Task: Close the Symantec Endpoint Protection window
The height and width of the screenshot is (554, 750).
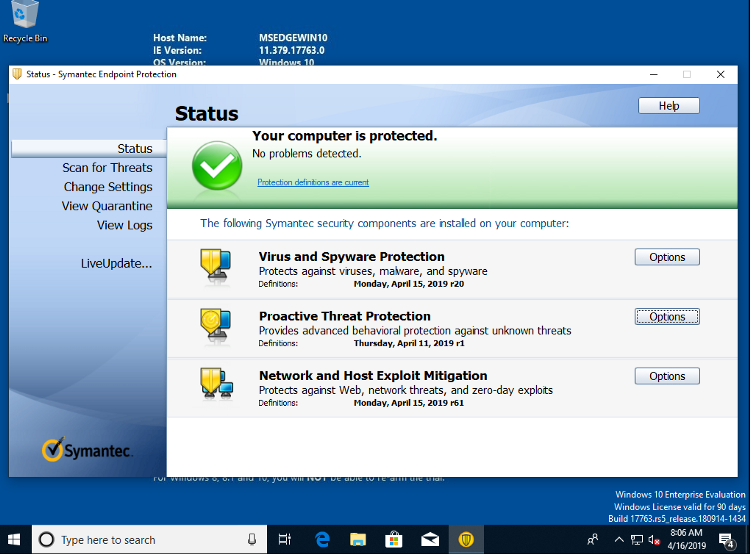Action: click(x=720, y=74)
